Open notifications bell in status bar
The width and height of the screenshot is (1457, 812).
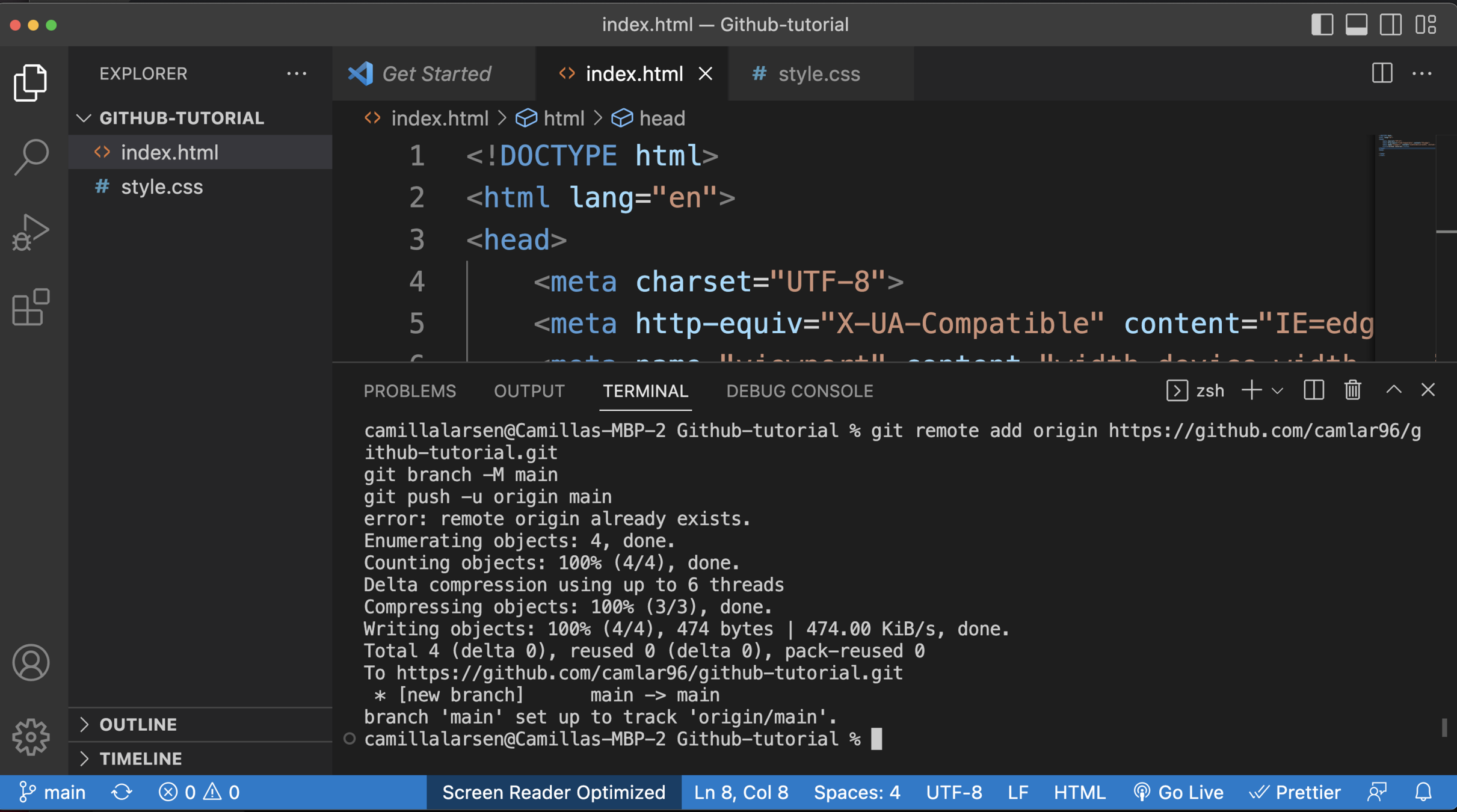pyautogui.click(x=1423, y=792)
